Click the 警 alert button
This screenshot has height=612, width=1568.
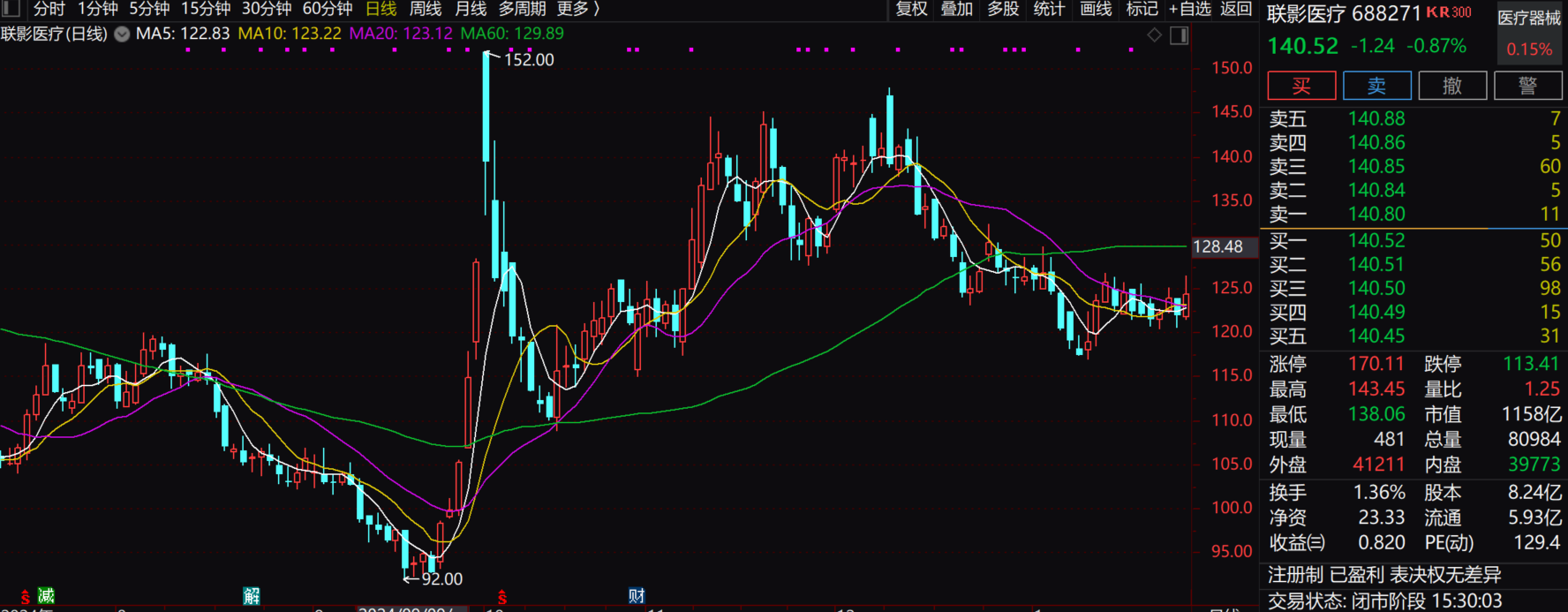pyautogui.click(x=1528, y=86)
